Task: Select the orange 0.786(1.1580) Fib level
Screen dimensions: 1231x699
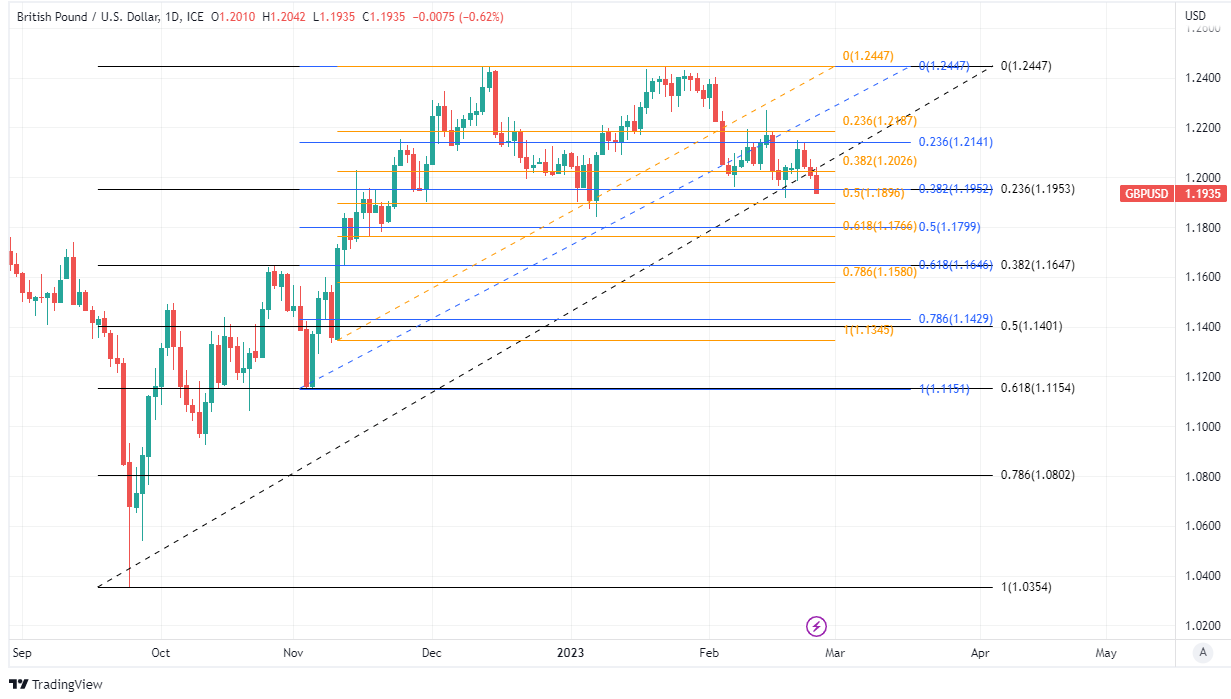Action: (879, 271)
